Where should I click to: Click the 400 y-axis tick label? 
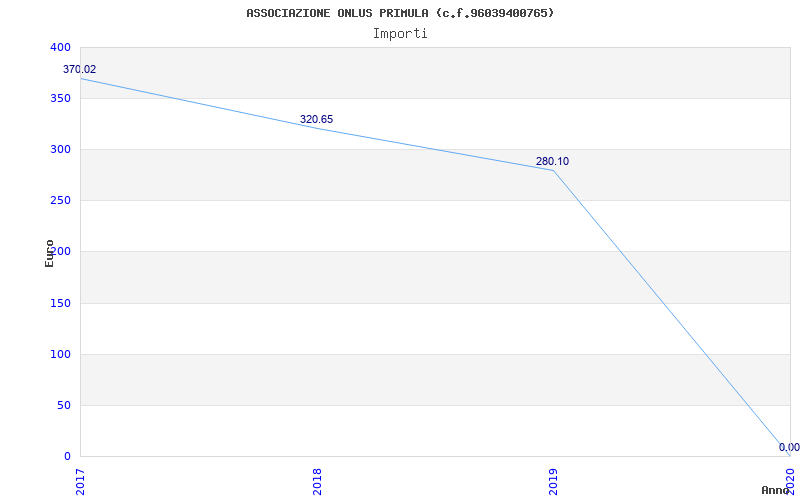point(60,47)
